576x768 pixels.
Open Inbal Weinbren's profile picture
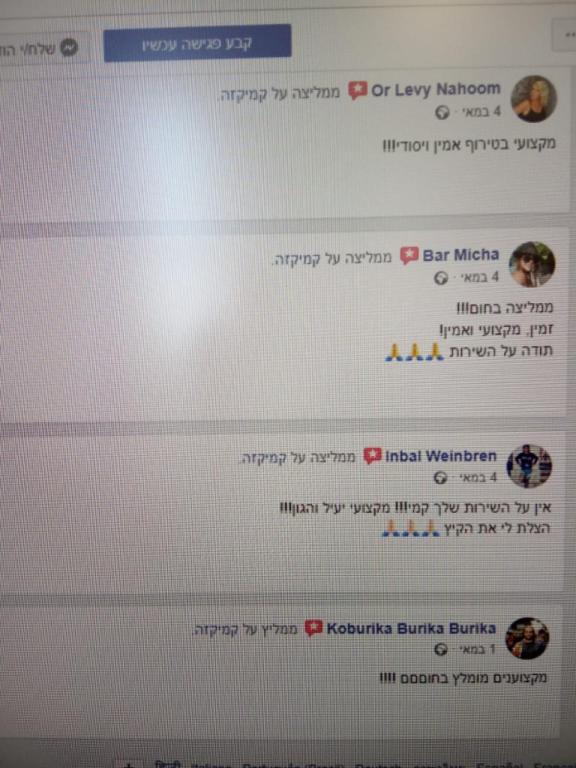tap(529, 466)
